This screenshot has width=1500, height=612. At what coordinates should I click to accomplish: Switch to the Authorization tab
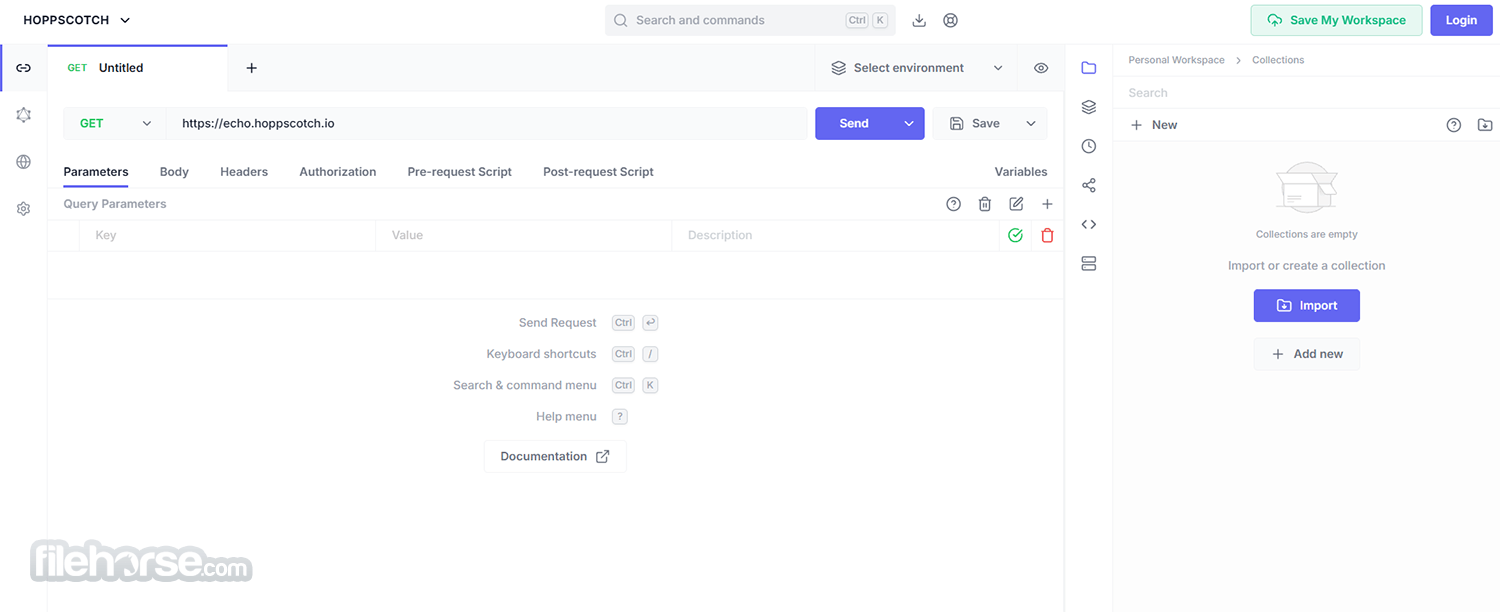338,172
